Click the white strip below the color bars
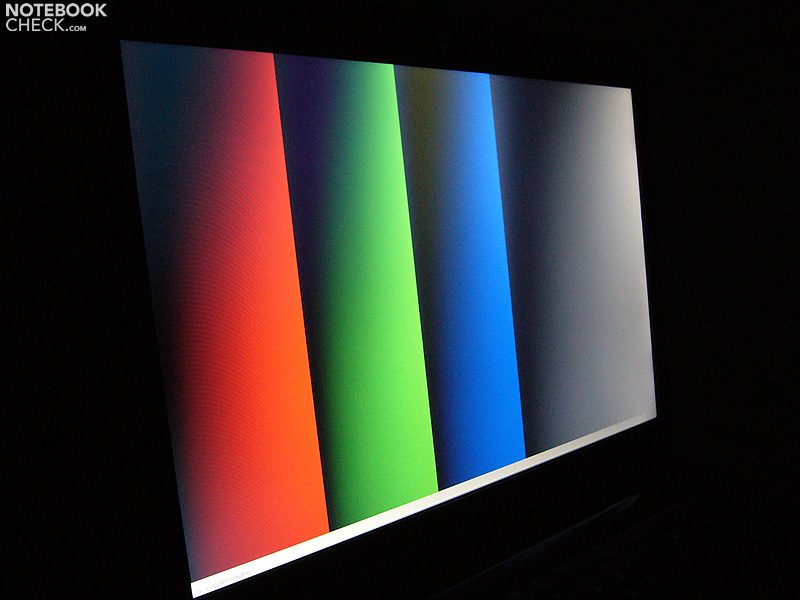 click(x=423, y=505)
